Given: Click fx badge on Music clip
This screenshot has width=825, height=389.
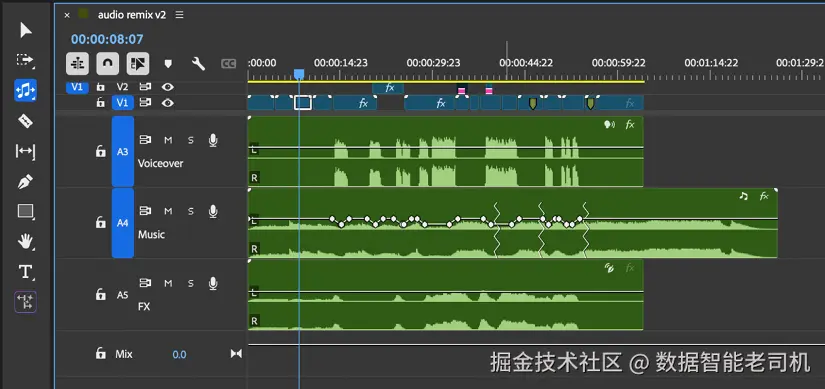Looking at the screenshot, I should pos(764,196).
